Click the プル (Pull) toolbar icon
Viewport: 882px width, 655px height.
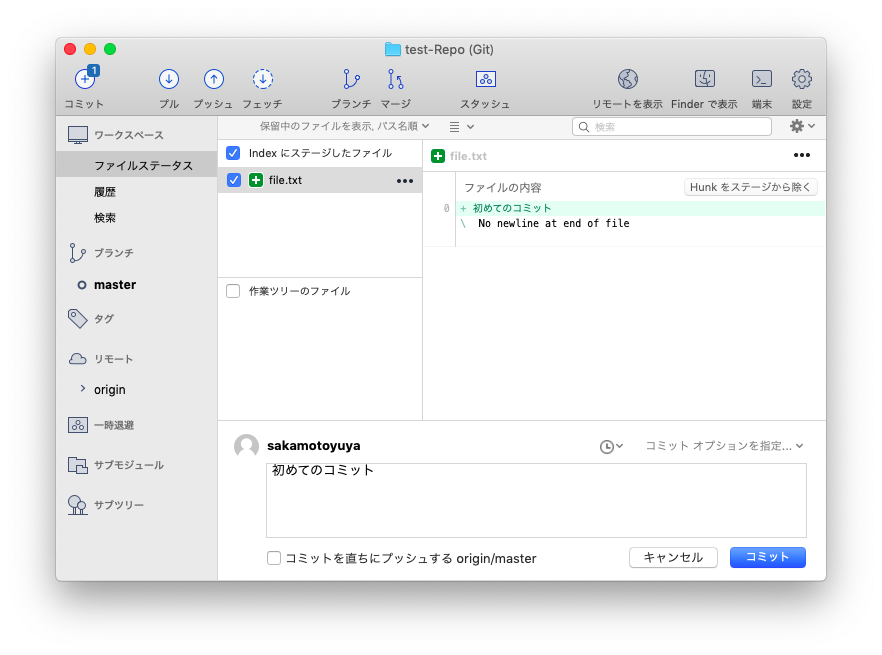168,80
